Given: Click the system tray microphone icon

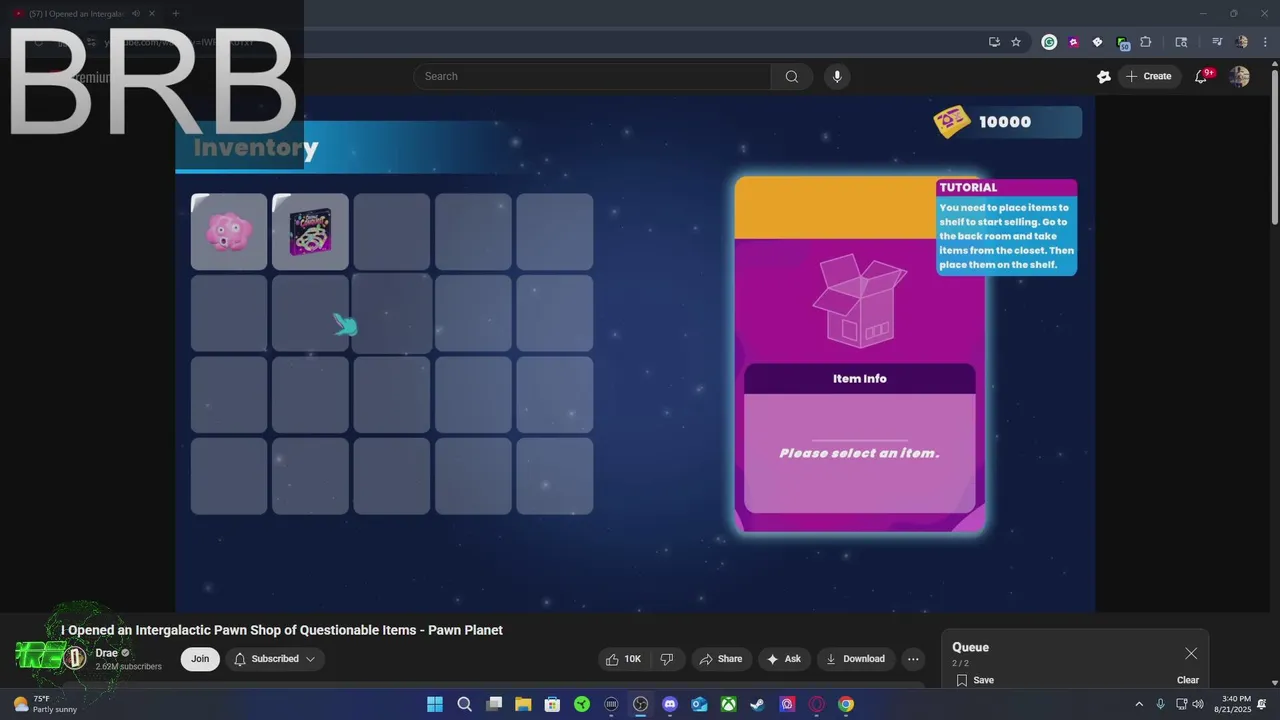Looking at the screenshot, I should (1160, 704).
